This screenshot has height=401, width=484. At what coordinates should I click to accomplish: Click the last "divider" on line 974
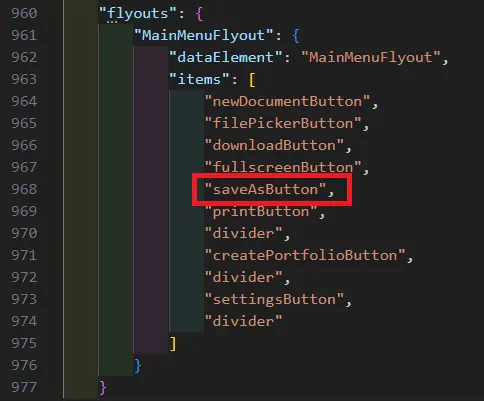(243, 321)
